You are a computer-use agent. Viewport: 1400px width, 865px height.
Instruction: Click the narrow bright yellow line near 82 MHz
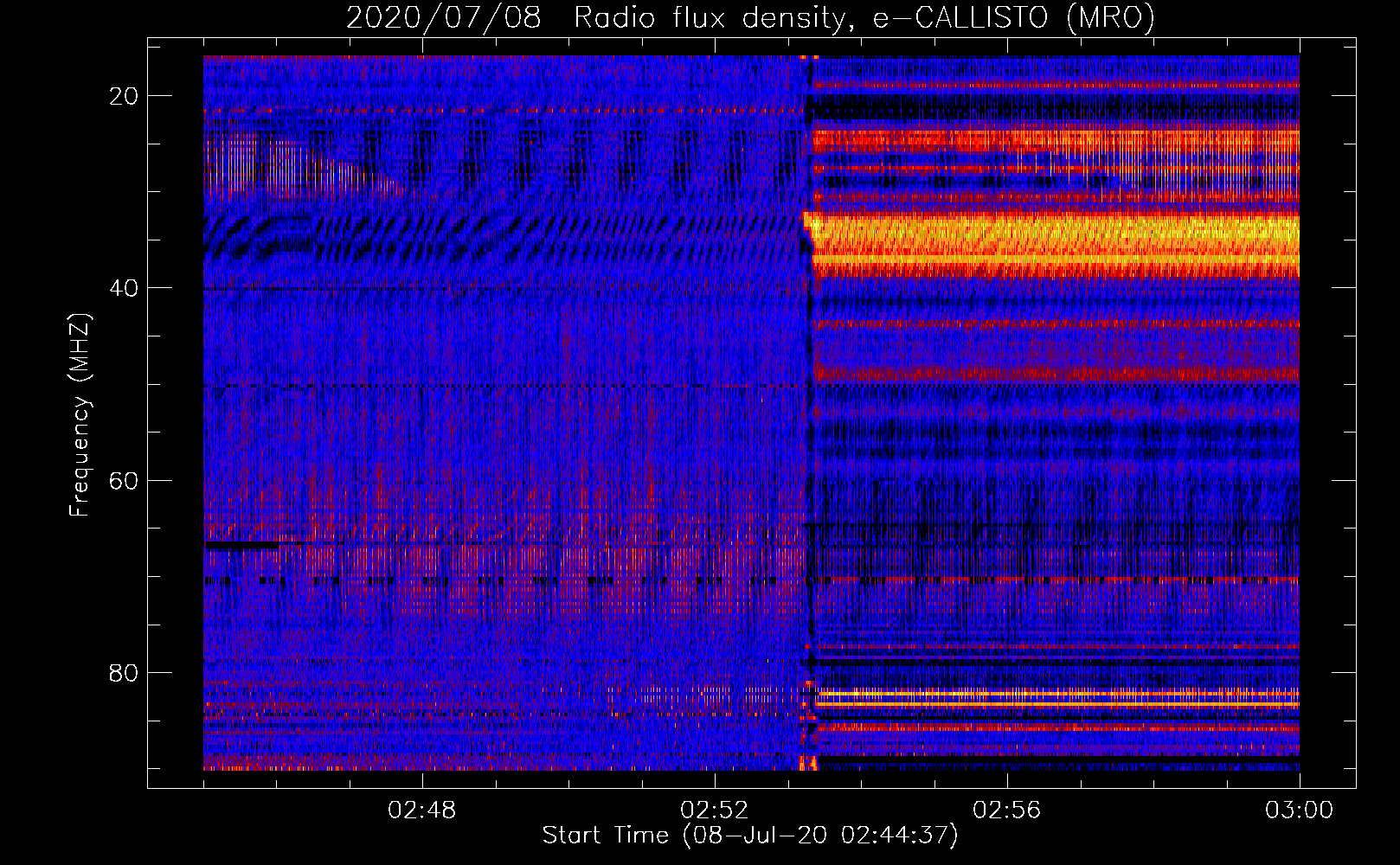(x=1059, y=694)
